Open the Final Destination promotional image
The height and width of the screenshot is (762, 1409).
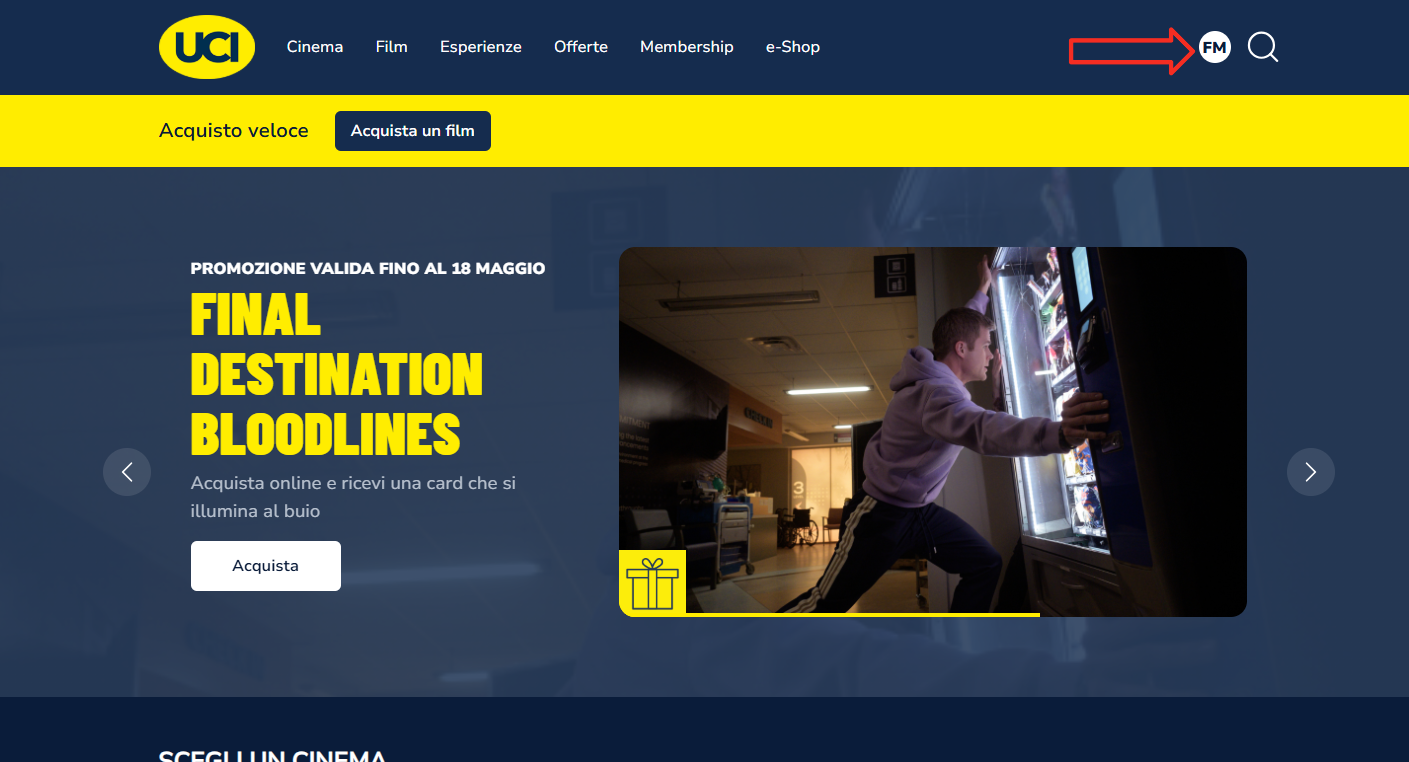[933, 432]
